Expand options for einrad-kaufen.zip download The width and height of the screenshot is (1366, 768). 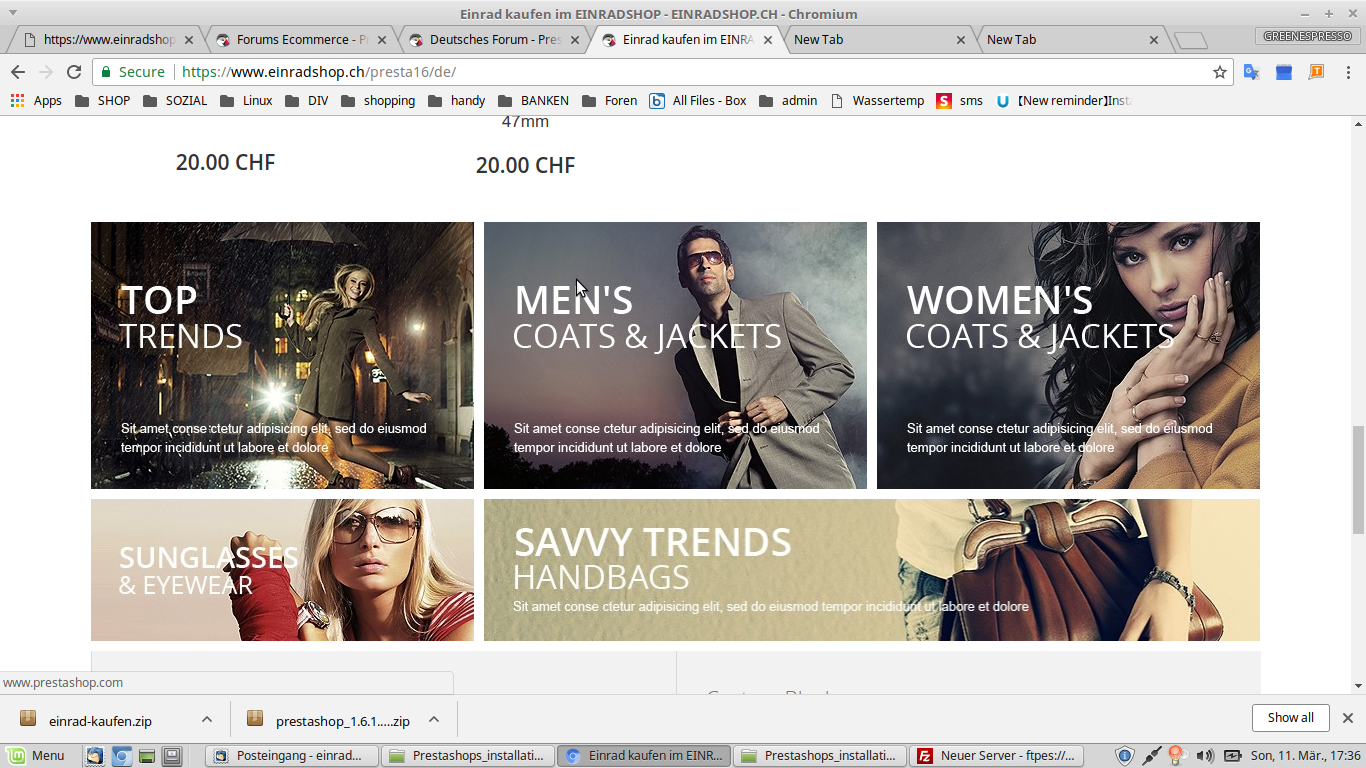tap(207, 719)
